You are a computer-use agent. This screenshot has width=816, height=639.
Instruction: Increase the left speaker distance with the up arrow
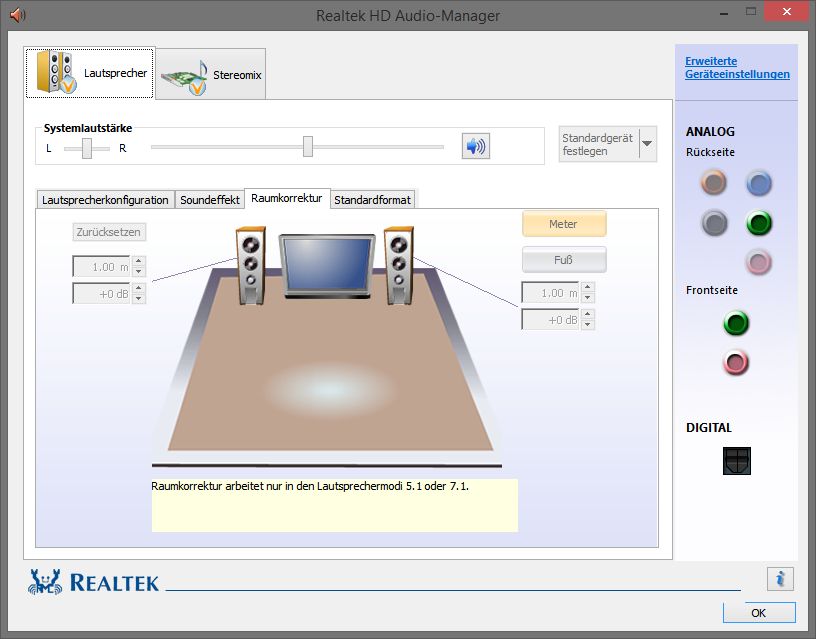point(138,261)
